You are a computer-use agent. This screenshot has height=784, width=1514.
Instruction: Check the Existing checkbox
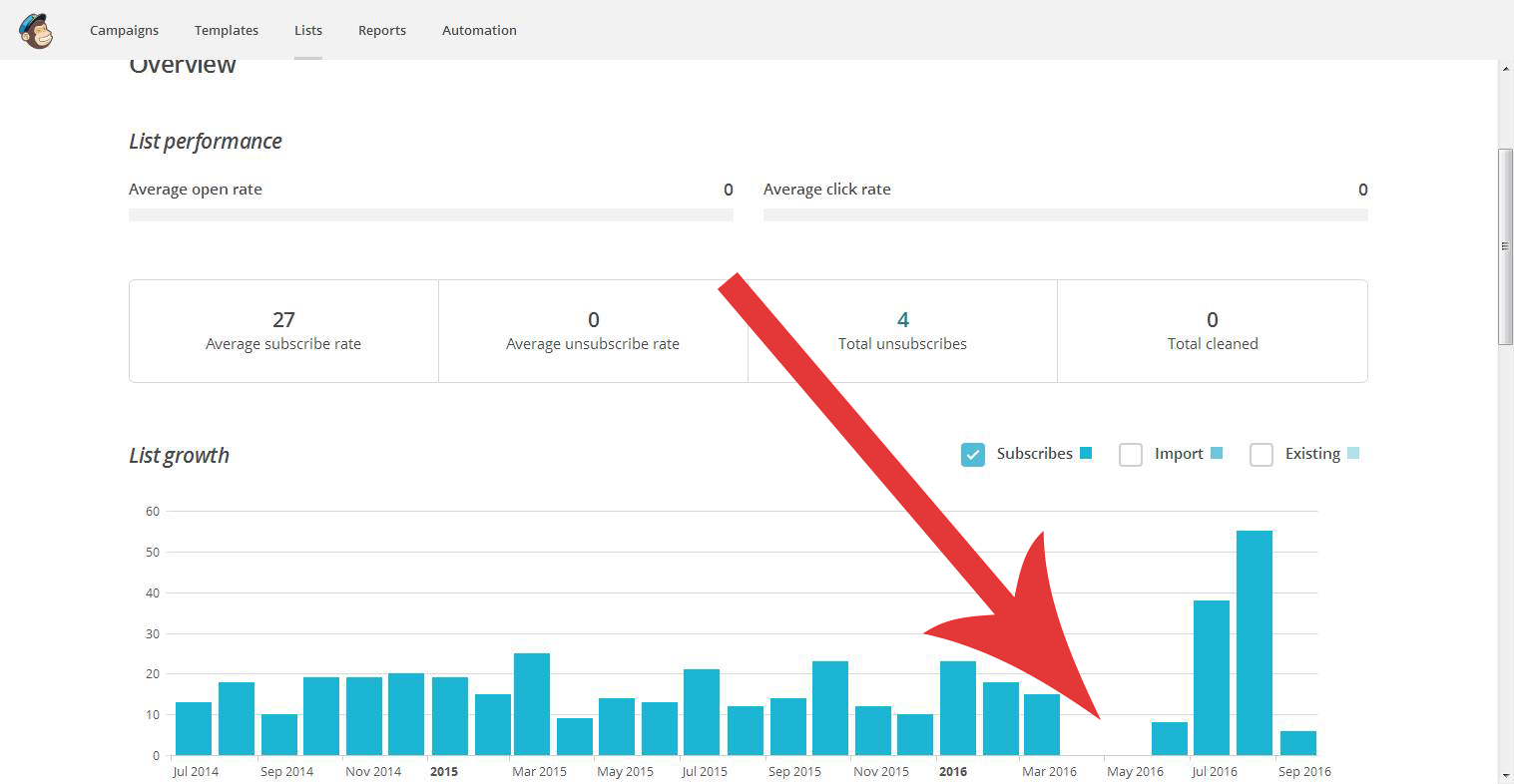1262,455
